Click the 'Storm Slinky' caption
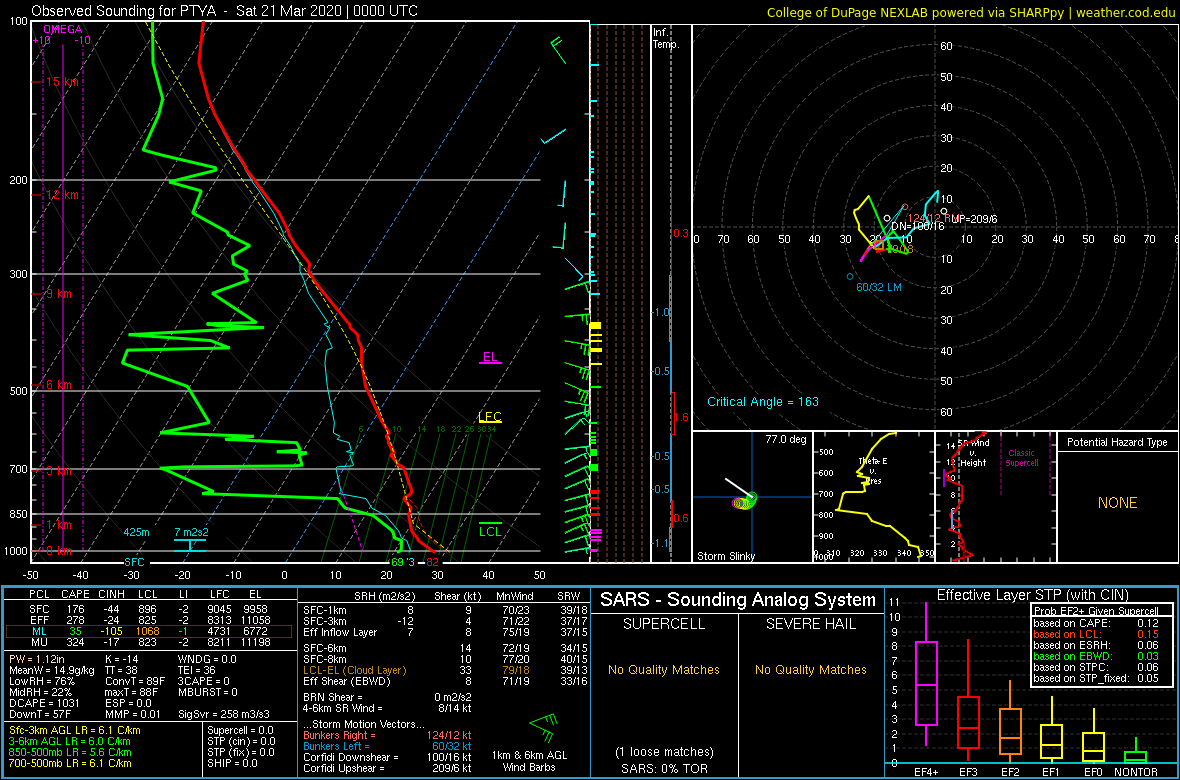This screenshot has height=780, width=1180. (725, 556)
